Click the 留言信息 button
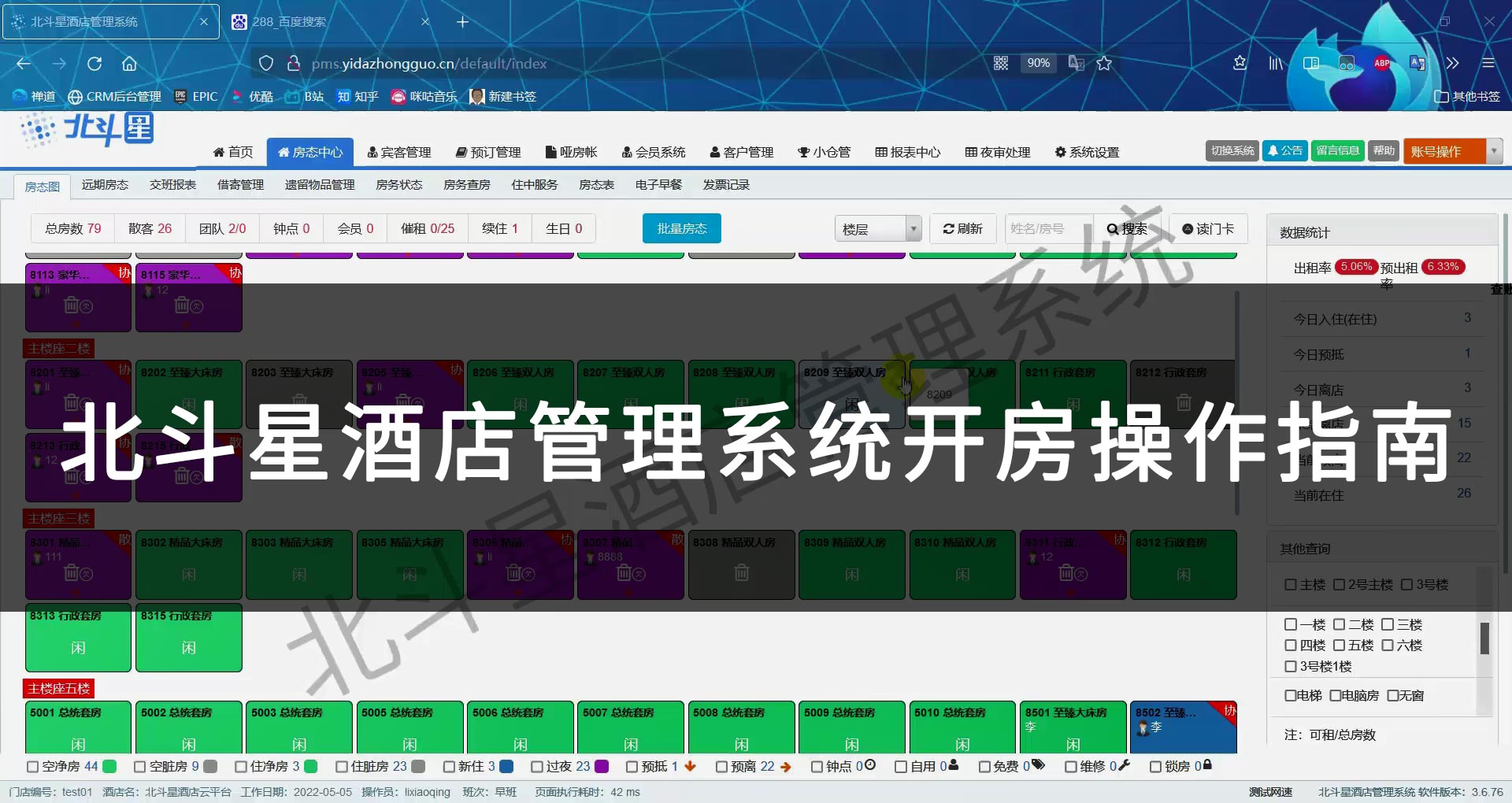This screenshot has height=803, width=1512. [x=1337, y=150]
